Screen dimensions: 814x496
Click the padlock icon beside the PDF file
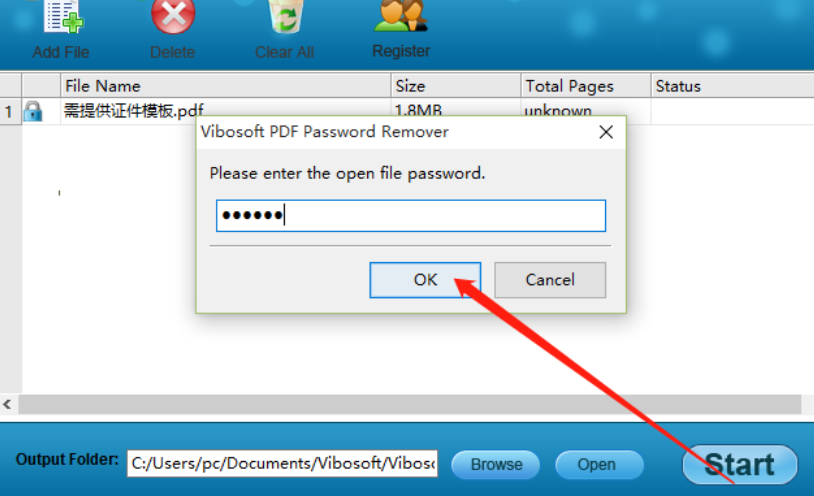pyautogui.click(x=33, y=111)
